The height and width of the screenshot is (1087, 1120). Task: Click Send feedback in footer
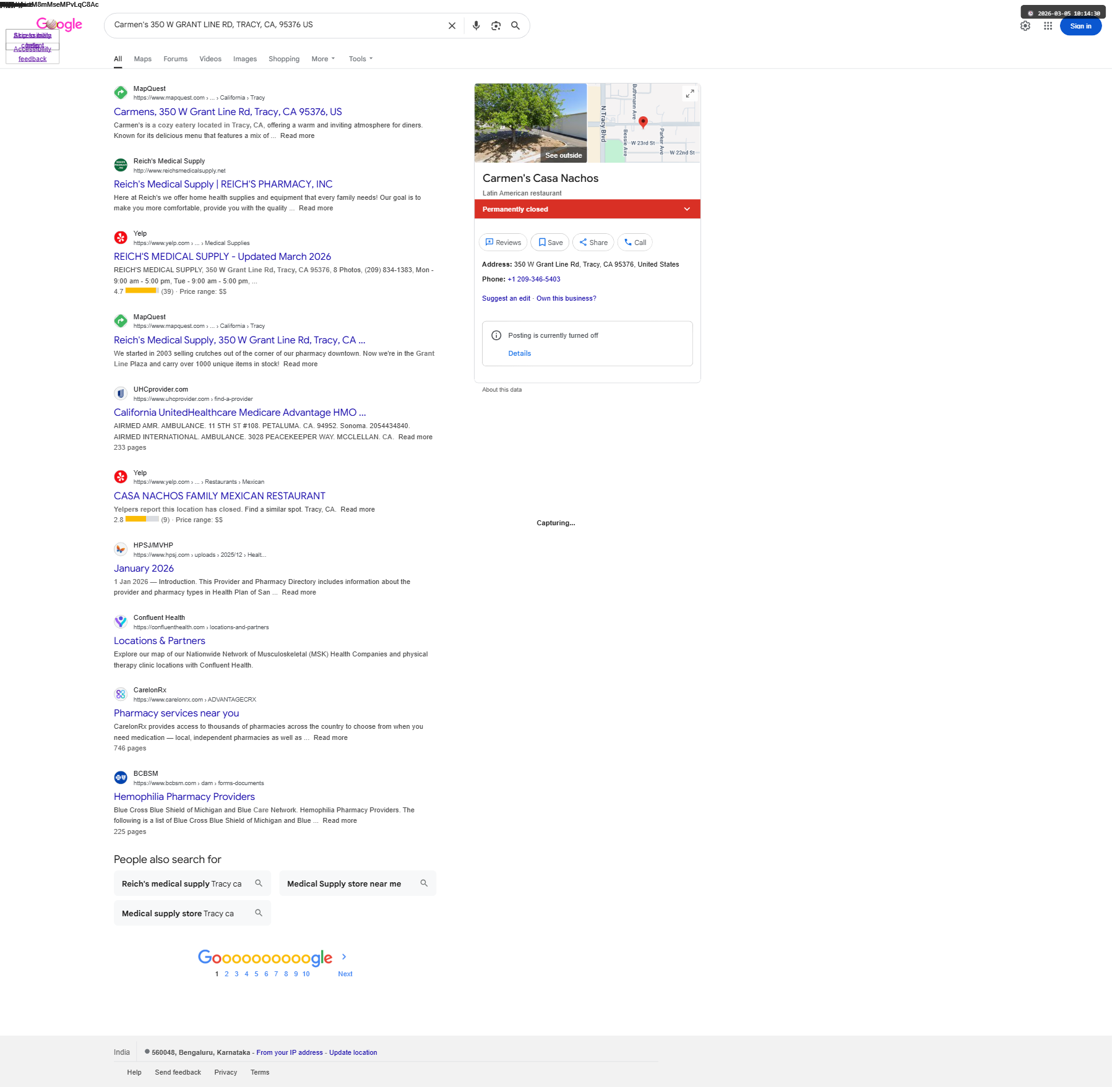pos(178,1072)
